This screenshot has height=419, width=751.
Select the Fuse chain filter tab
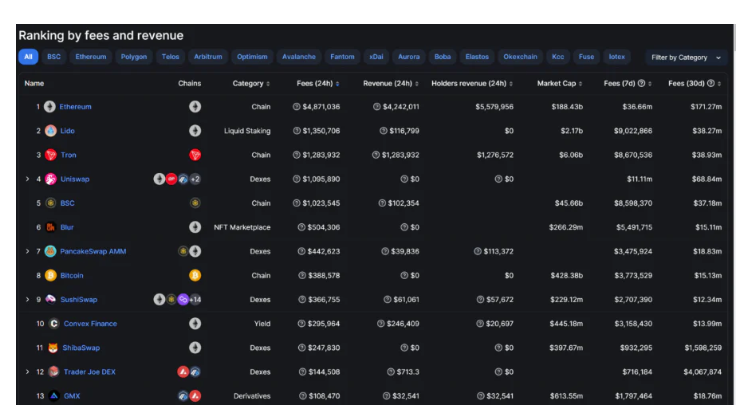[x=586, y=57]
